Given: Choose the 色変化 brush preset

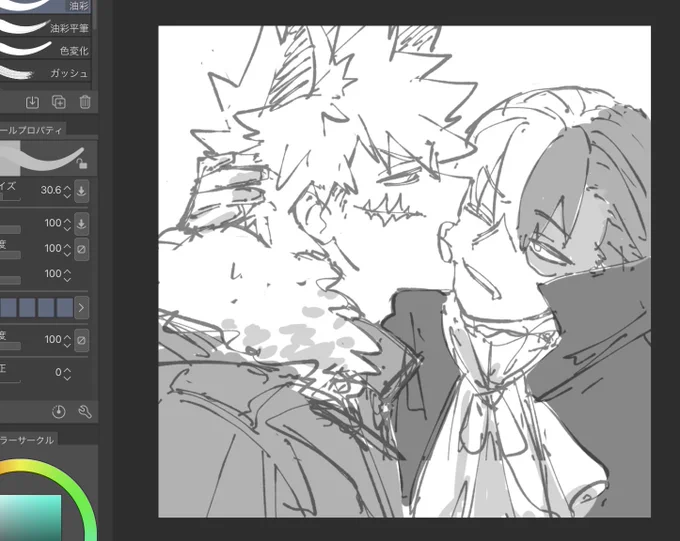Looking at the screenshot, I should (x=45, y=49).
